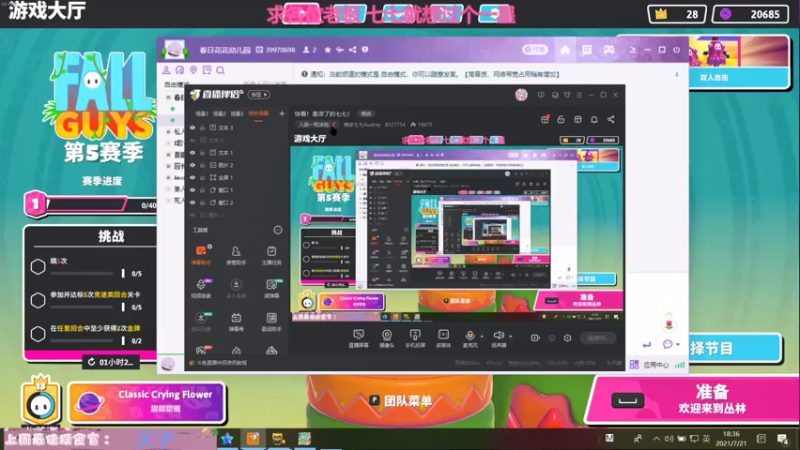Open the speaker dropdown arrow
The height and width of the screenshot is (450, 800).
coord(510,336)
